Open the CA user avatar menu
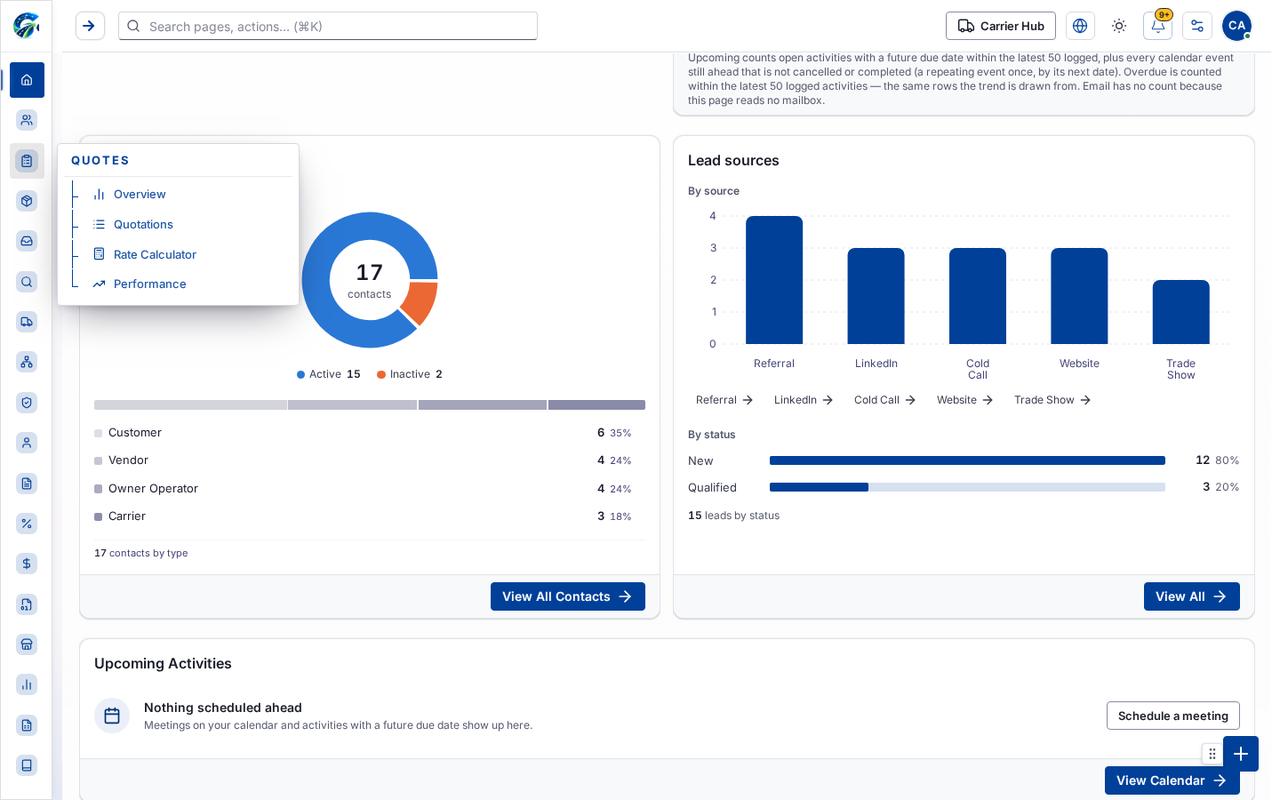 [1237, 26]
